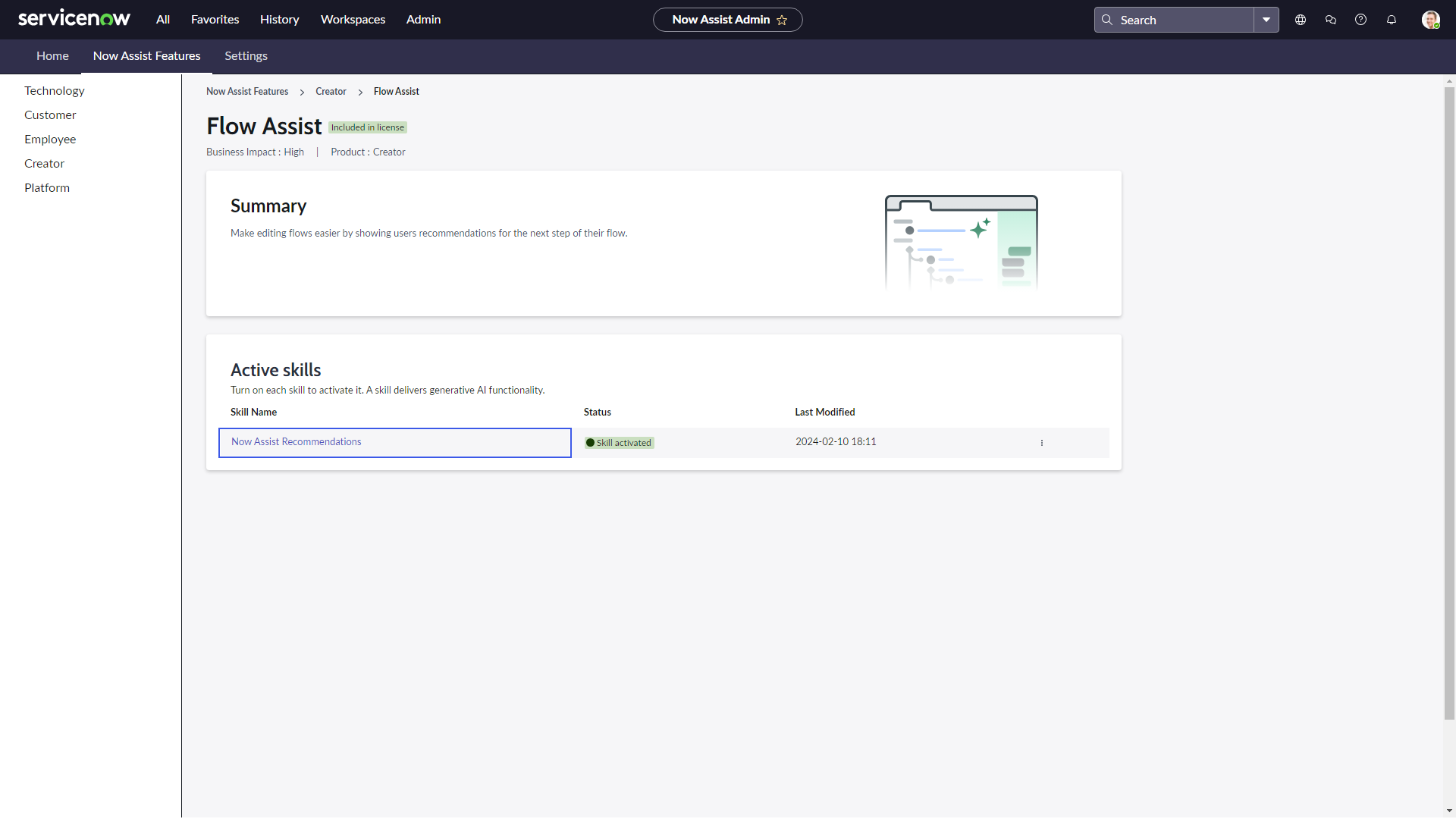Viewport: 1456px width, 819px height.
Task: Expand the Creator breadcrumb chevron
Action: click(360, 92)
